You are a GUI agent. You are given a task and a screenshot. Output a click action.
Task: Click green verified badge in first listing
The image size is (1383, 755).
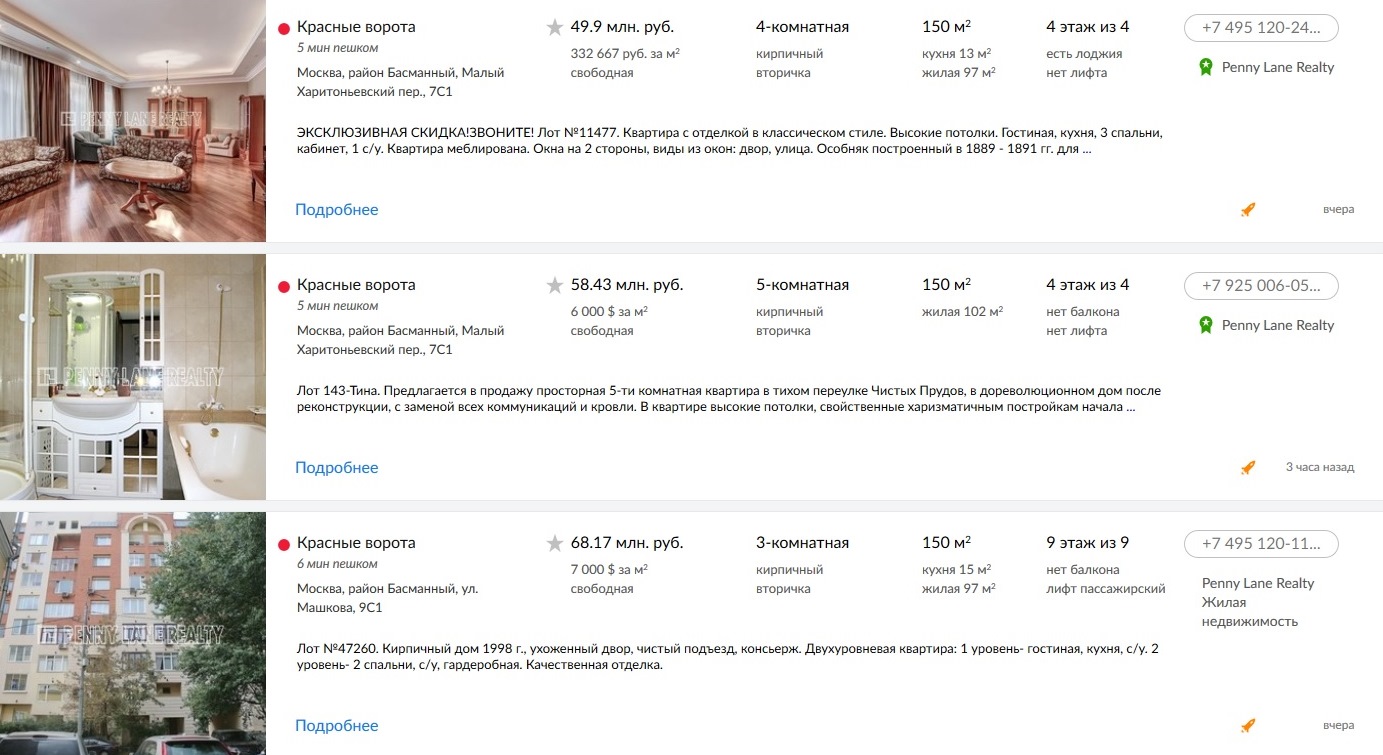click(1206, 67)
